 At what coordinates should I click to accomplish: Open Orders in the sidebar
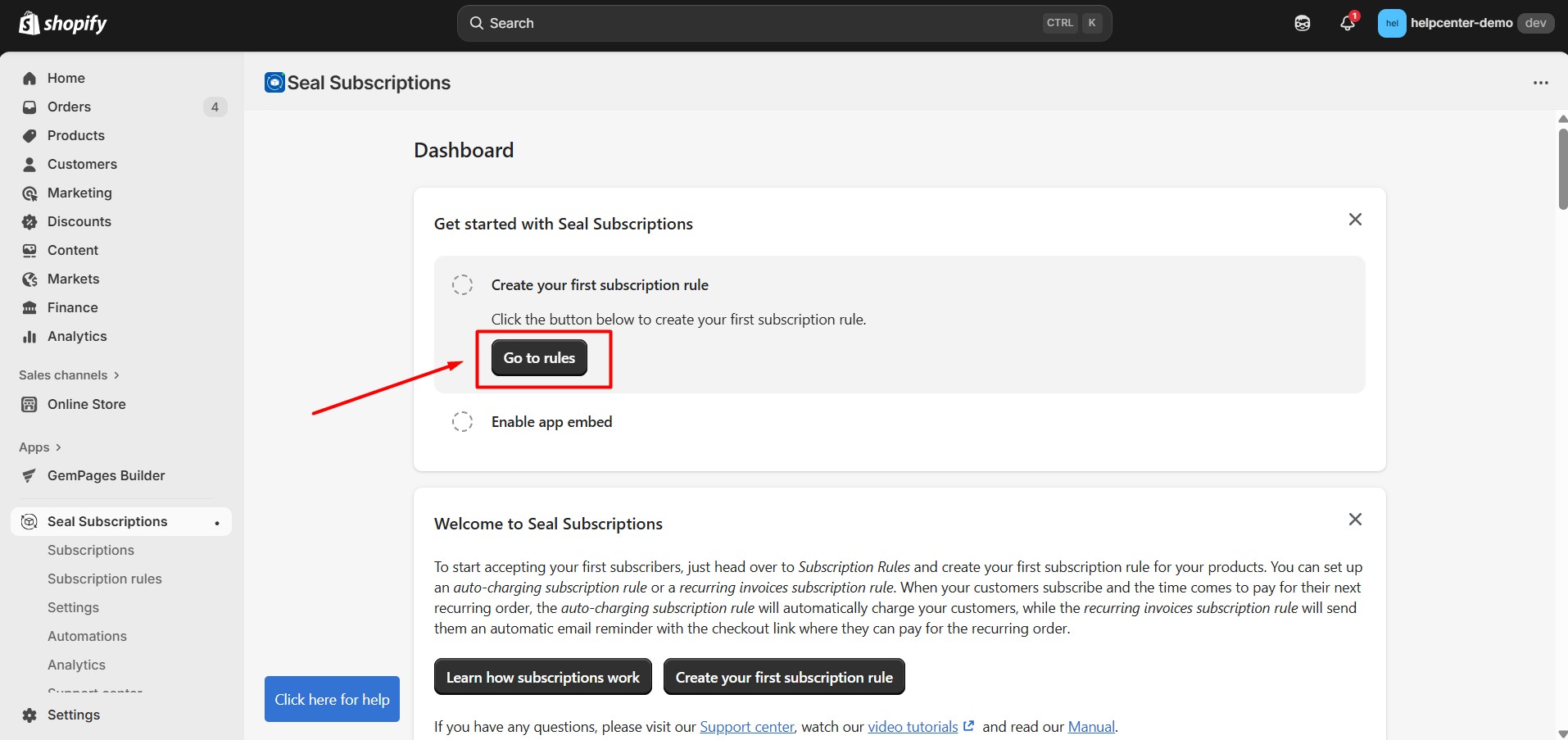[x=70, y=107]
